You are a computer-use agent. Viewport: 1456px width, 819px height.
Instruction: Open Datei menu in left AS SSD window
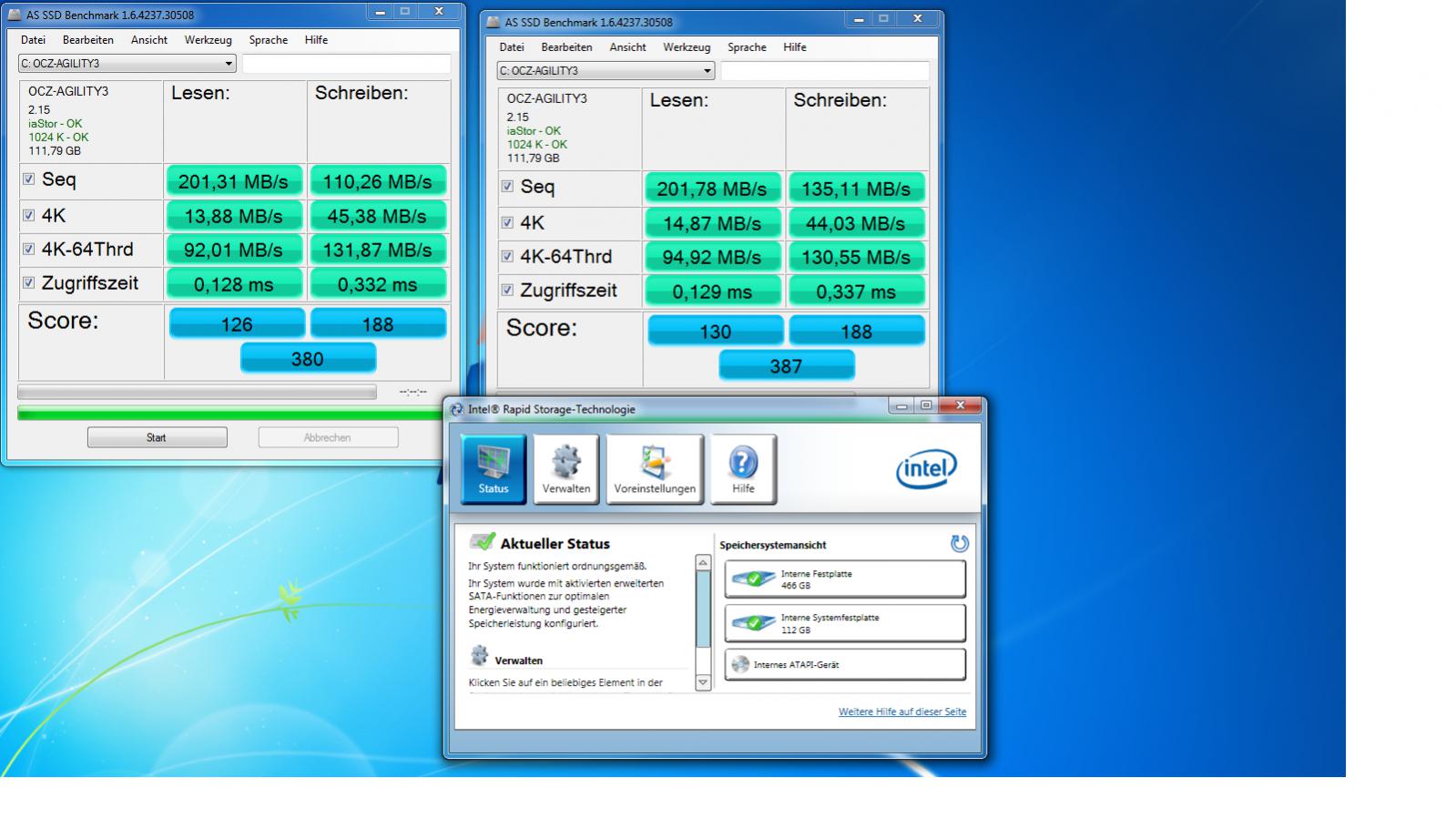(33, 40)
